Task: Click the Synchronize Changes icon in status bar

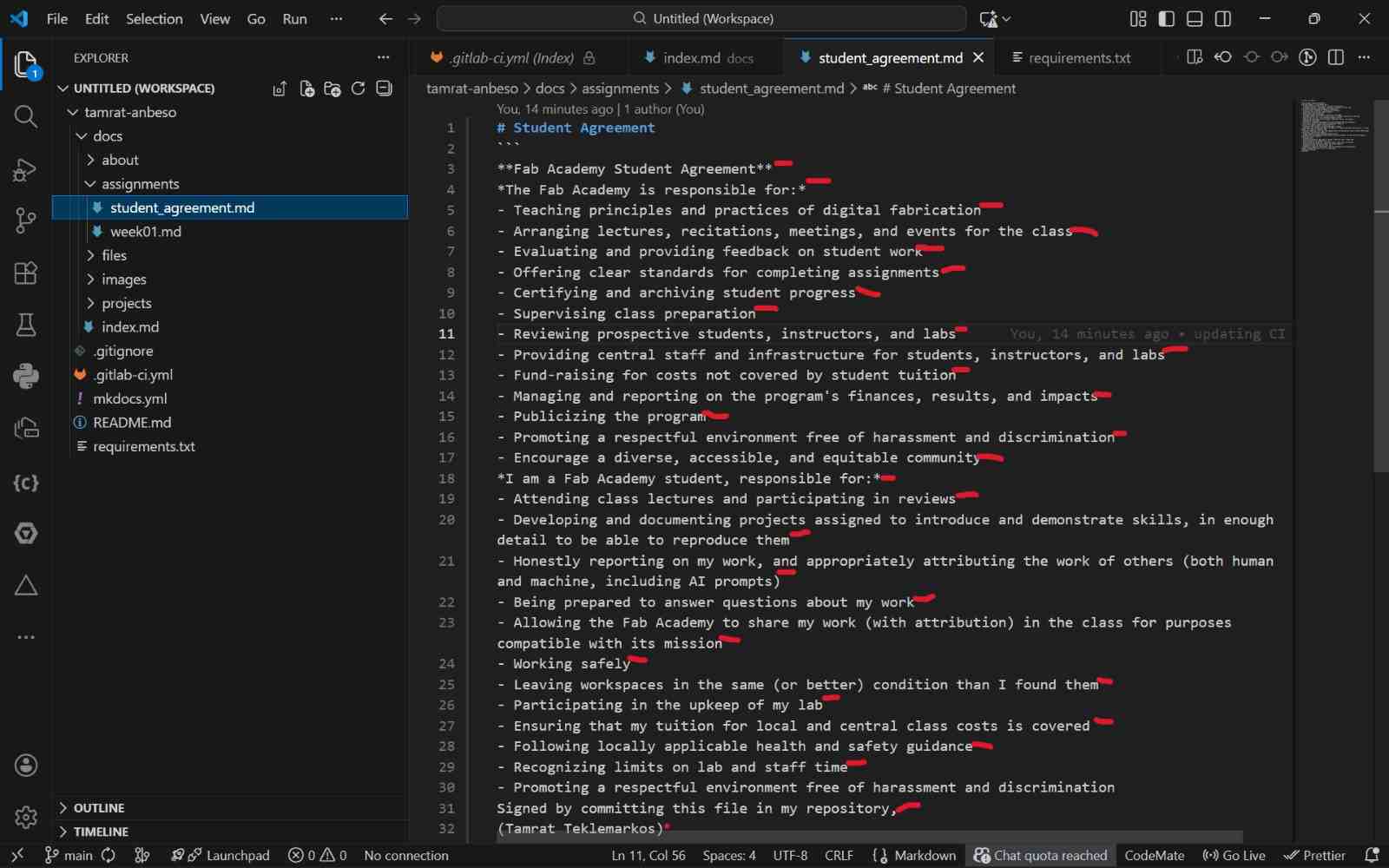Action: tap(109, 855)
